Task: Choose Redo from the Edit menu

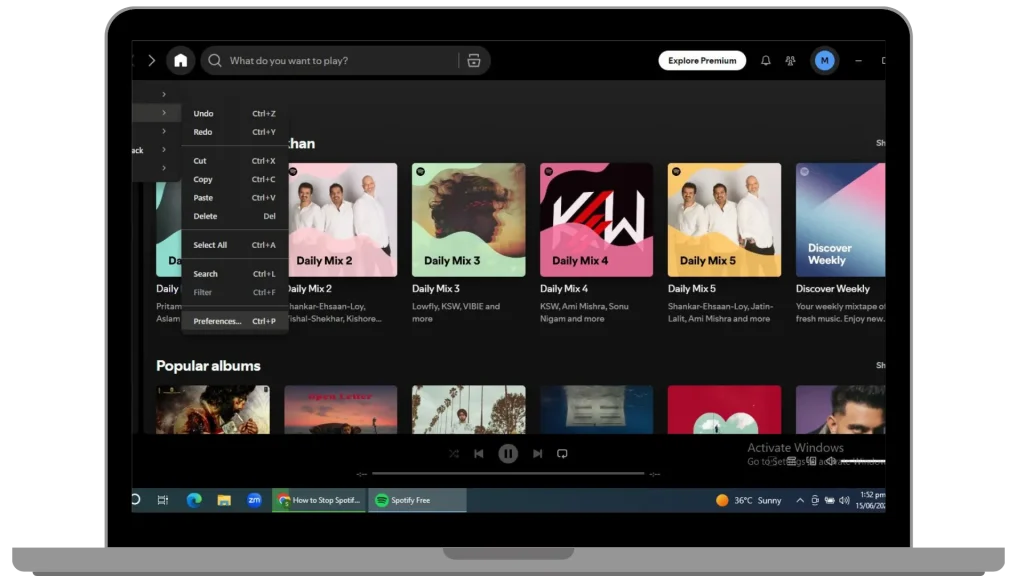Action: [x=234, y=132]
